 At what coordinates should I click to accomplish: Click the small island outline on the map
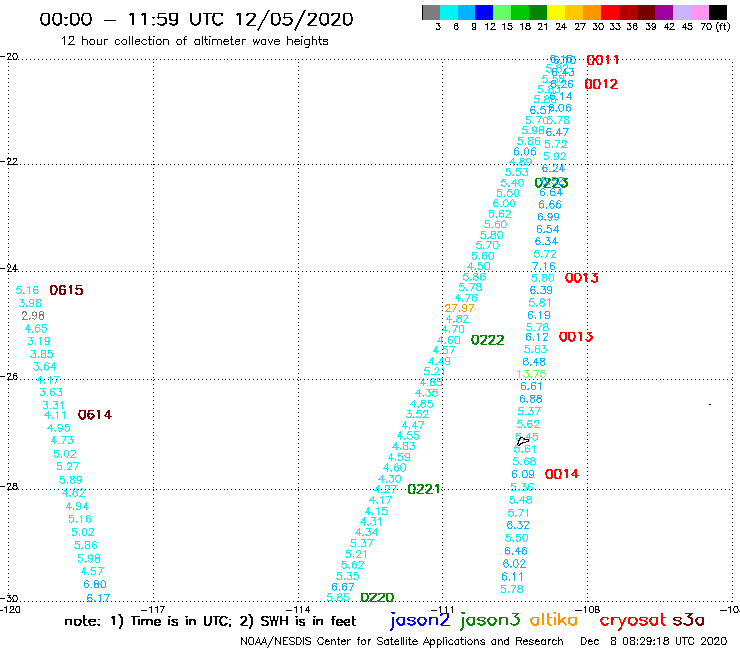[x=522, y=441]
